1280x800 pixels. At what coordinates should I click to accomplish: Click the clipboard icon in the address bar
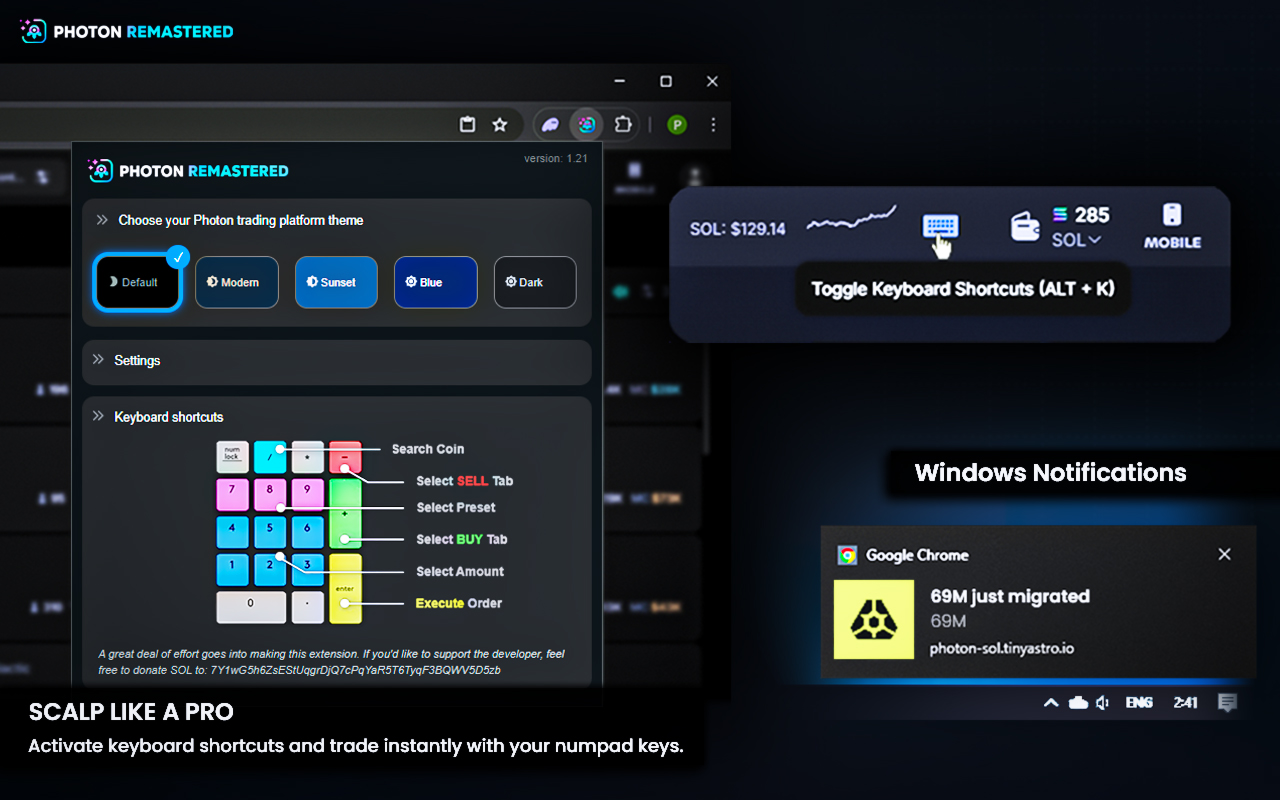click(467, 125)
